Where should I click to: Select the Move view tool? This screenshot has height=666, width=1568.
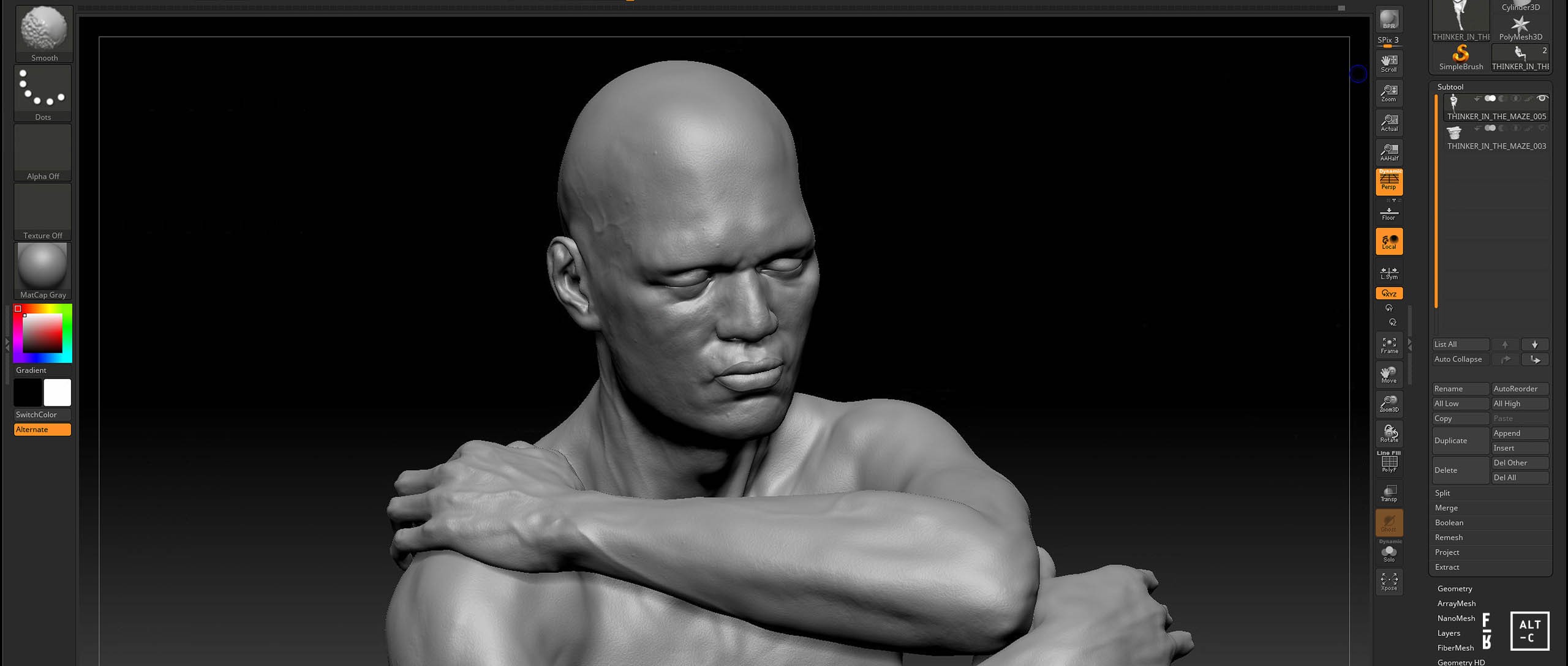click(x=1389, y=375)
